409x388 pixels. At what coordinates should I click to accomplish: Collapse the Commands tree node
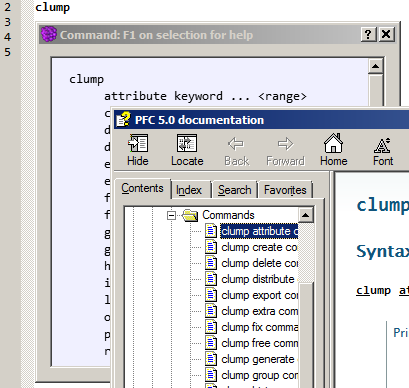pos(171,215)
